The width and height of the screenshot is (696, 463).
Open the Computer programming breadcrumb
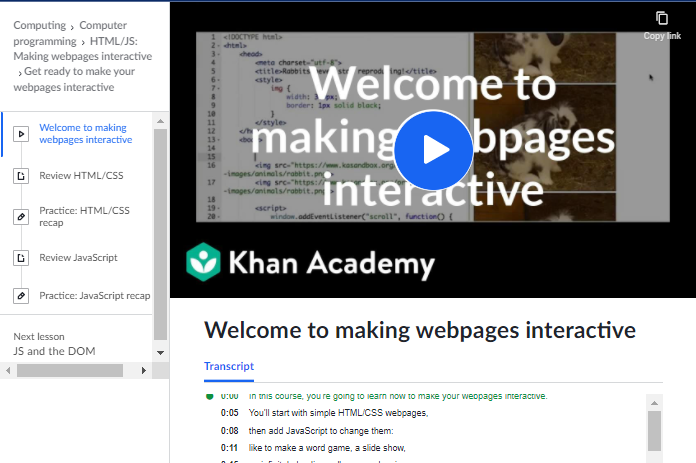click(x=70, y=33)
